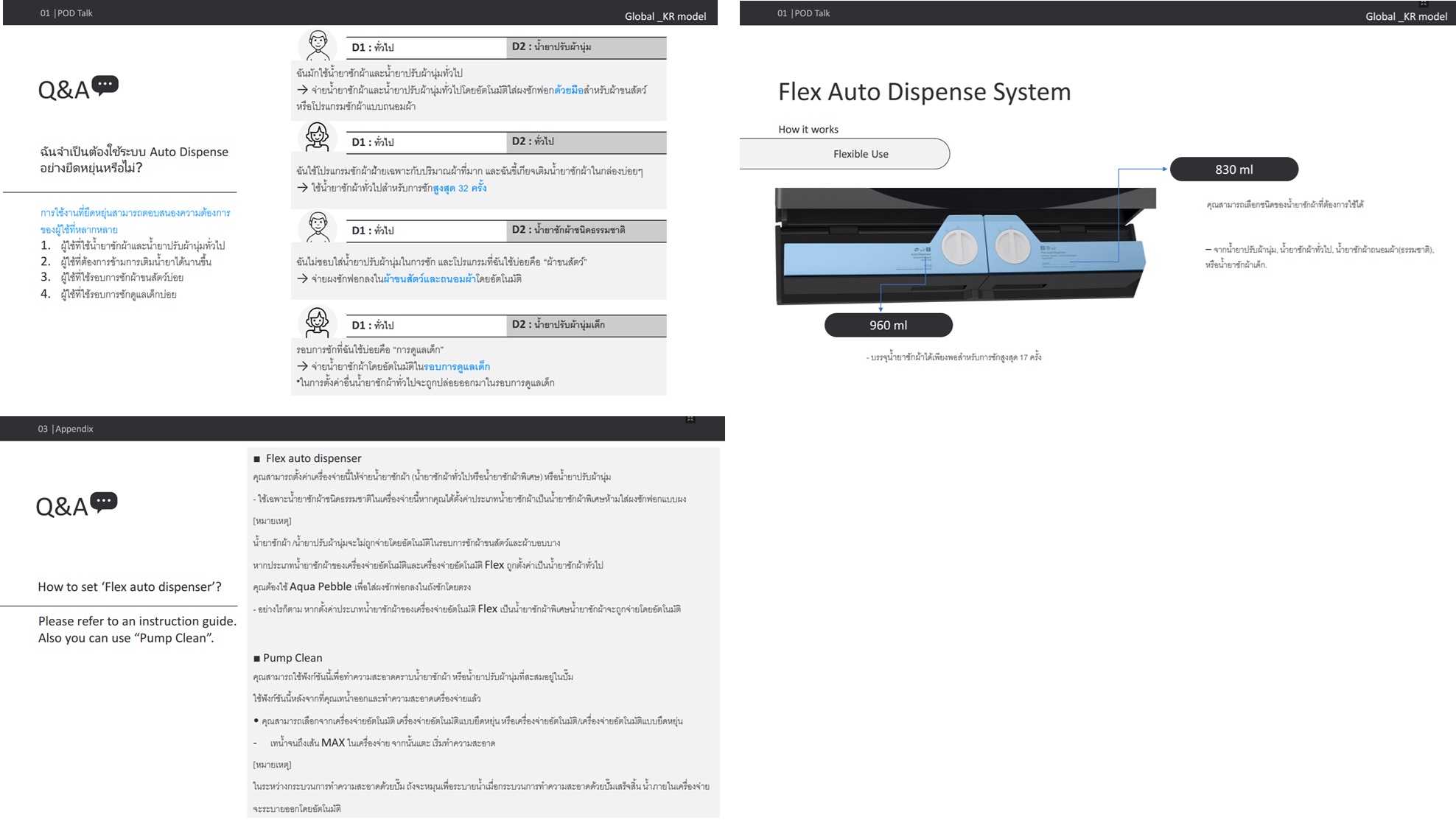Click the blue text 'สูงสุด 32 ครั้ง'

click(460, 188)
